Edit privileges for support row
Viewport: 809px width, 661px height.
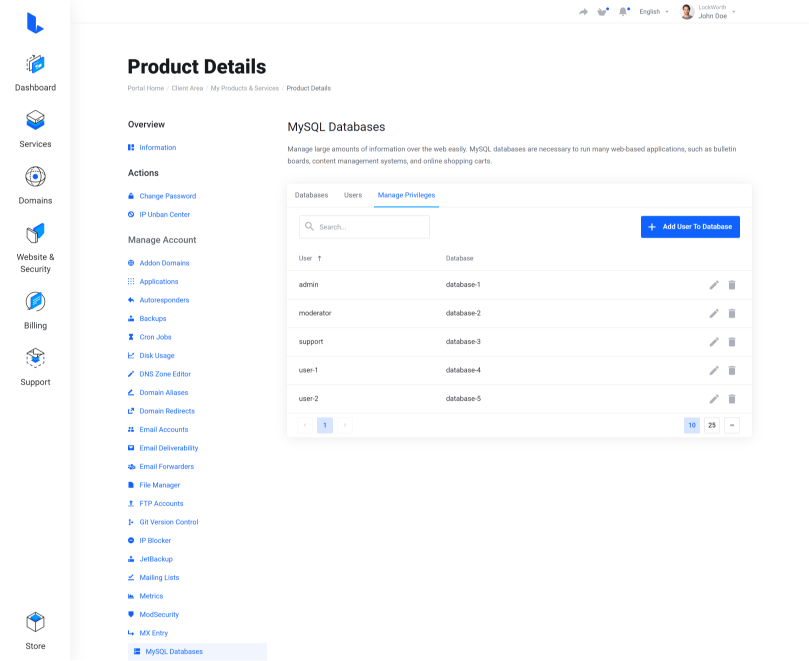[714, 342]
